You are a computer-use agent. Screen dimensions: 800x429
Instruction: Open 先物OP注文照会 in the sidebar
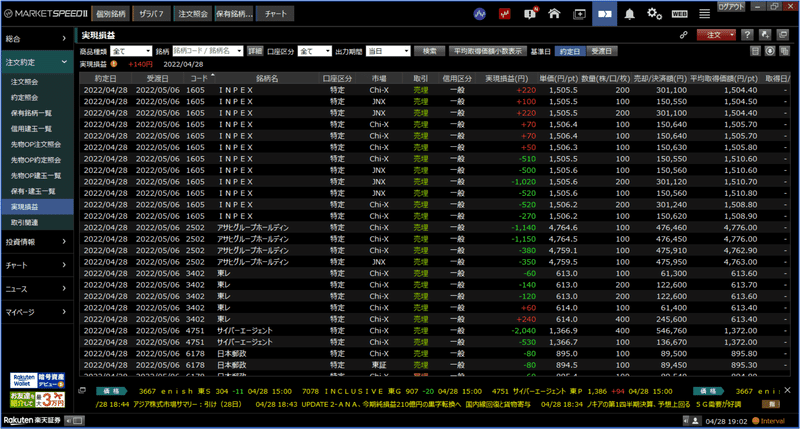[37, 144]
